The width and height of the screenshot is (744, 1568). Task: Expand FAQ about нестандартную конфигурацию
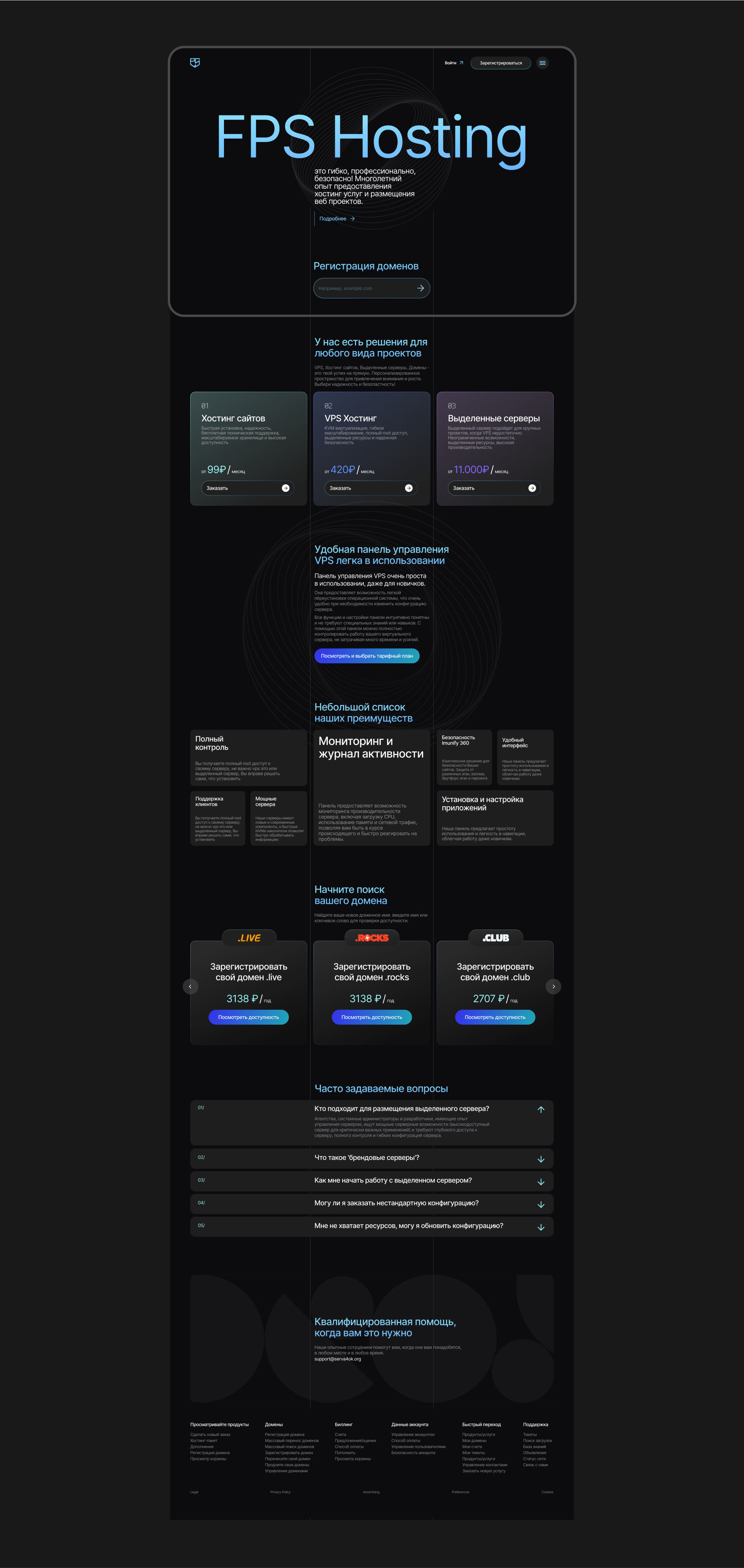[x=541, y=1205]
